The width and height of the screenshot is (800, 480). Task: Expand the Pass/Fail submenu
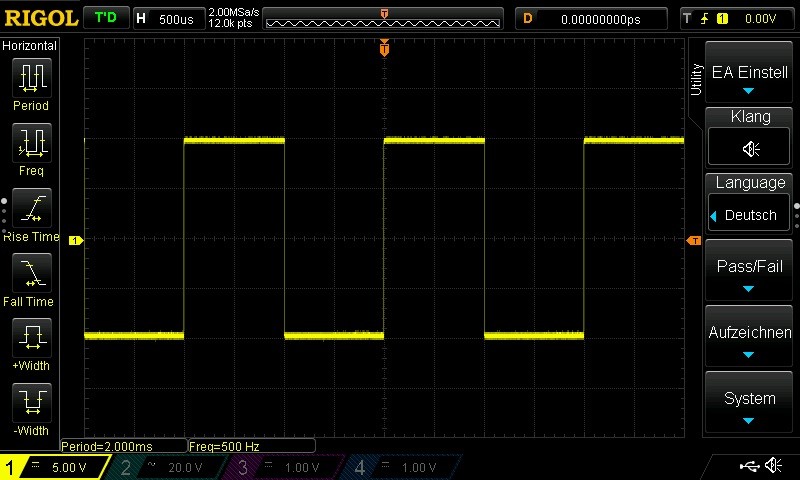pyautogui.click(x=750, y=273)
